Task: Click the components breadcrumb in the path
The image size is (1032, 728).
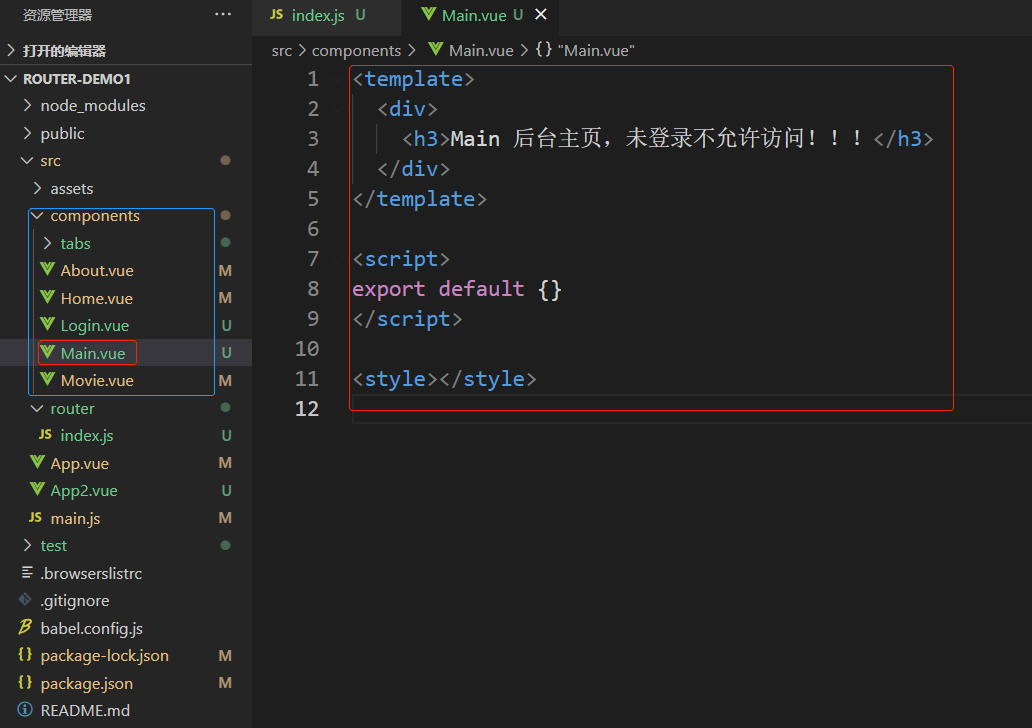Action: pos(356,50)
